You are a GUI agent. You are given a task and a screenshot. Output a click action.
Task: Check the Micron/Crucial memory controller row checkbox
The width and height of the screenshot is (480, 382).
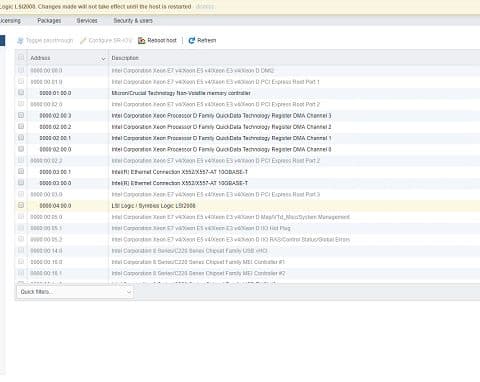coord(21,92)
